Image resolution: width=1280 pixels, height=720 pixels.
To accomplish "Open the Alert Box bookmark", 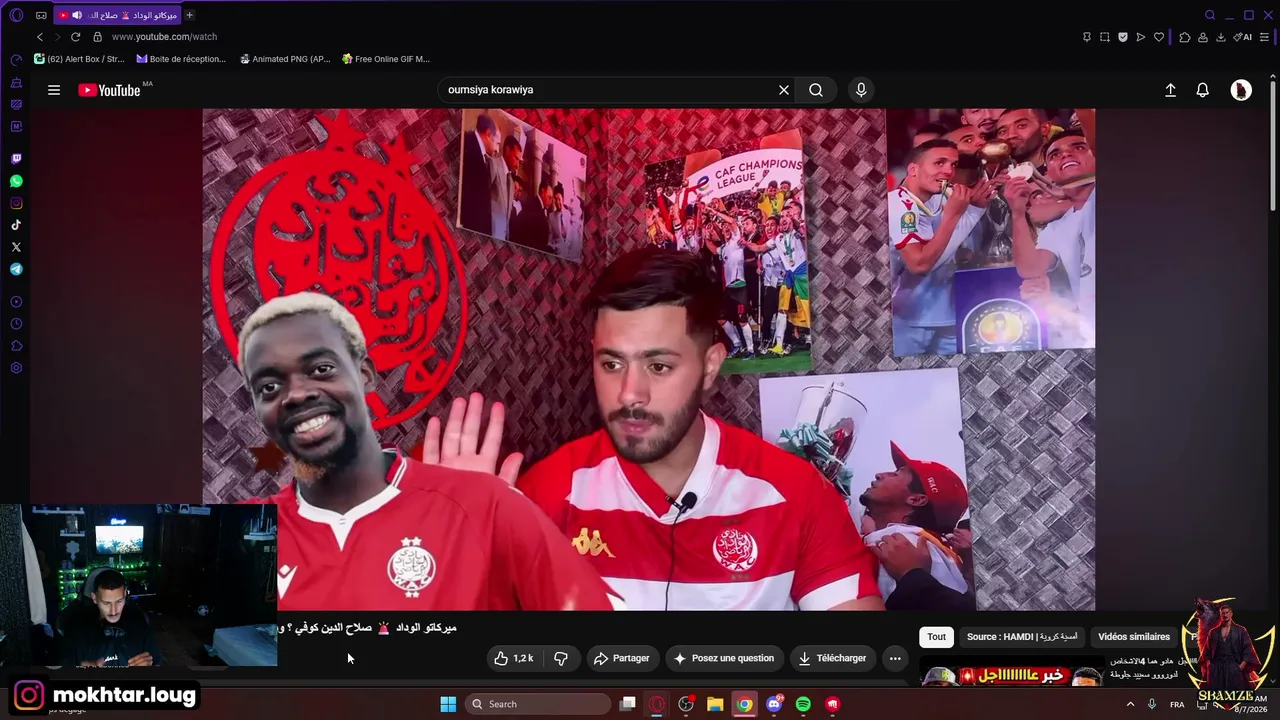I will [x=79, y=59].
